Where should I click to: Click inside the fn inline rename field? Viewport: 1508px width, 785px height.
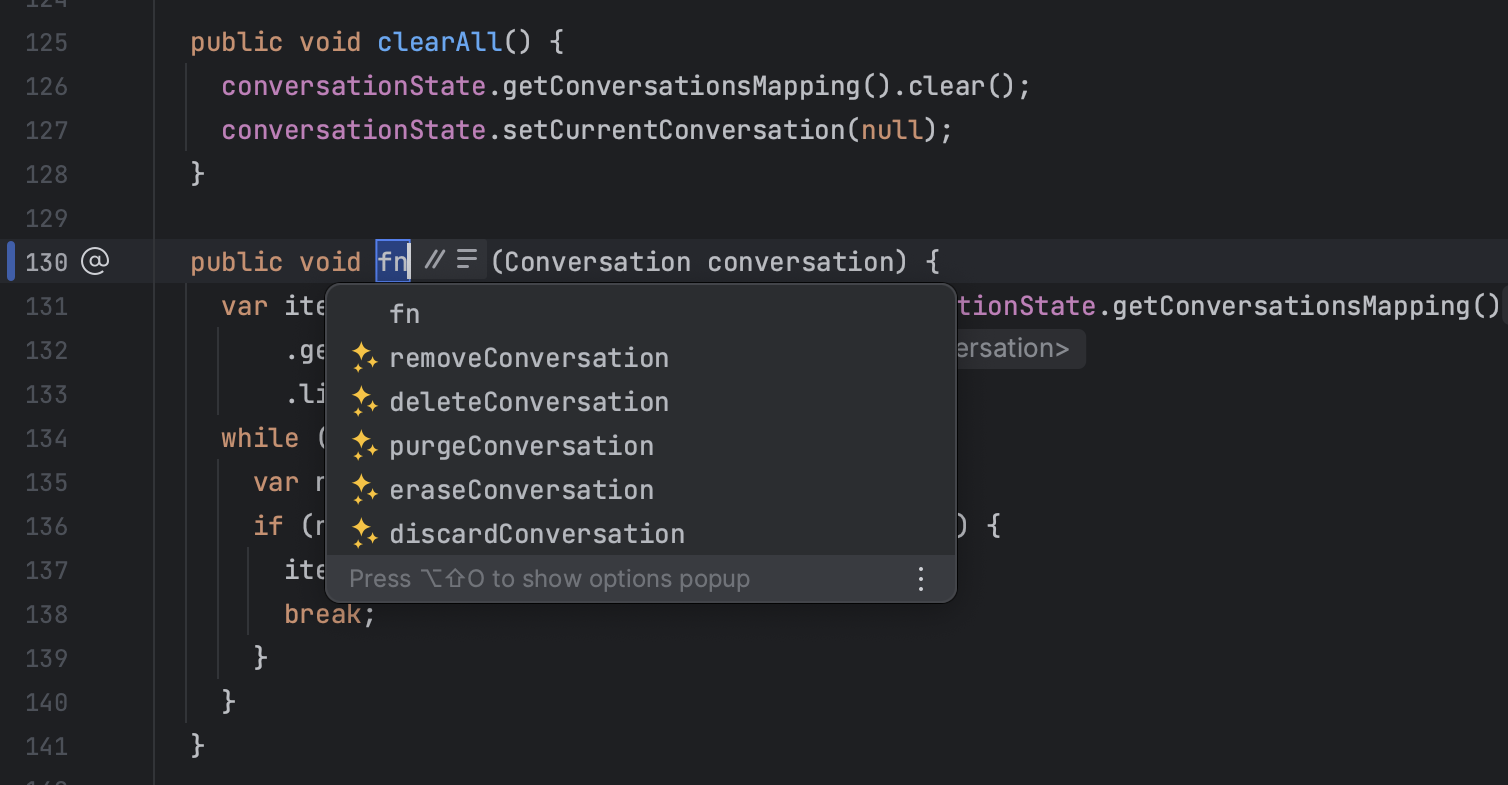[393, 262]
